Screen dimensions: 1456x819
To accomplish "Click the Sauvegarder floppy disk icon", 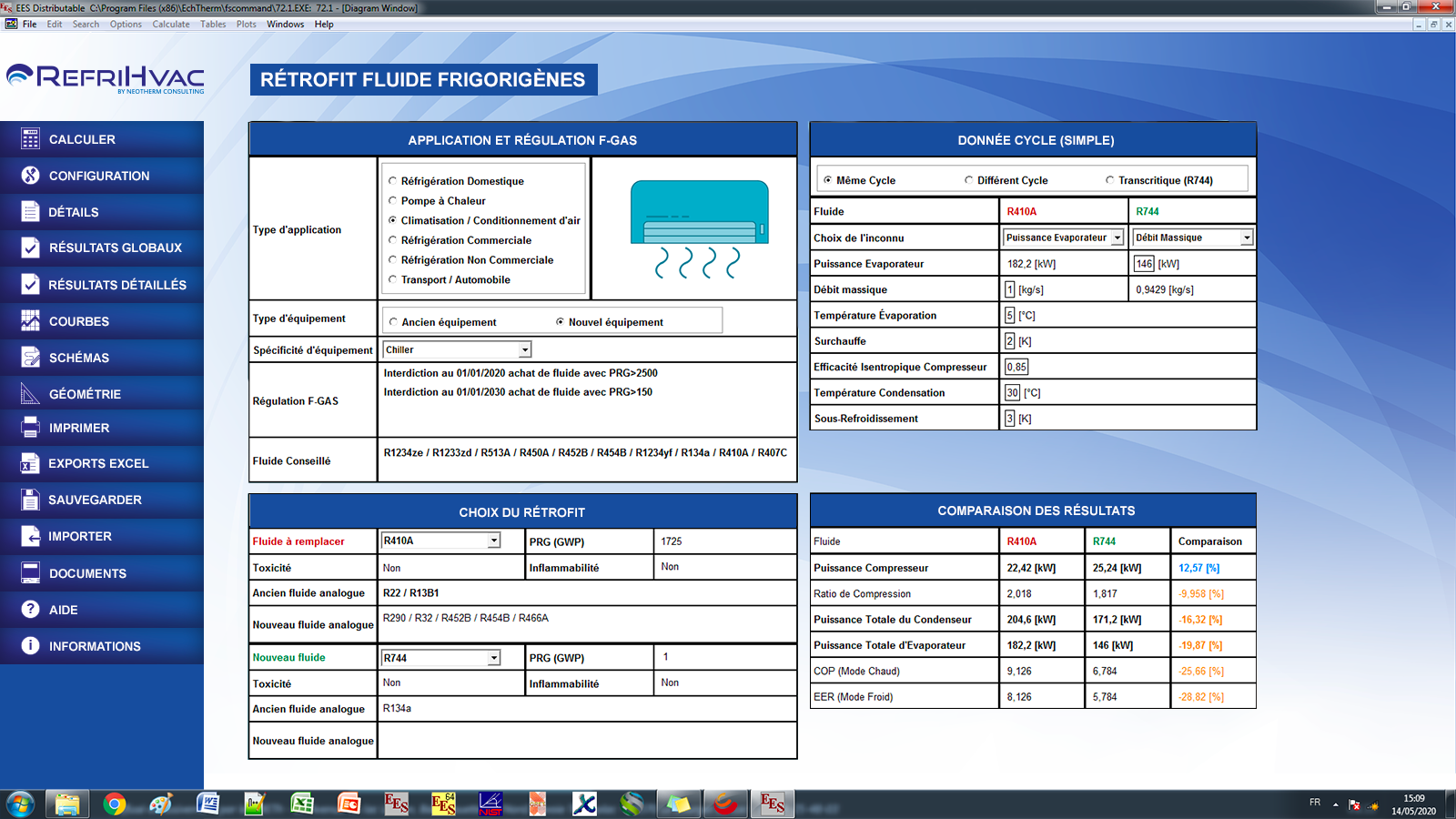I will [30, 500].
